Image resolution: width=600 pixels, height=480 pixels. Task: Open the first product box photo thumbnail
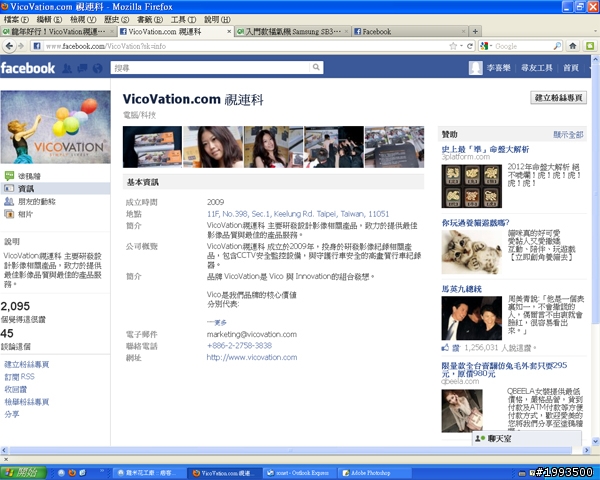pyautogui.click(x=152, y=147)
